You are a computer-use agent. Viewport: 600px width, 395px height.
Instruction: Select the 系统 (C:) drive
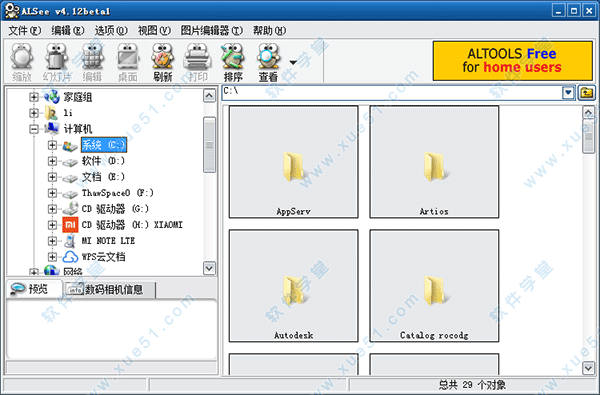click(104, 145)
